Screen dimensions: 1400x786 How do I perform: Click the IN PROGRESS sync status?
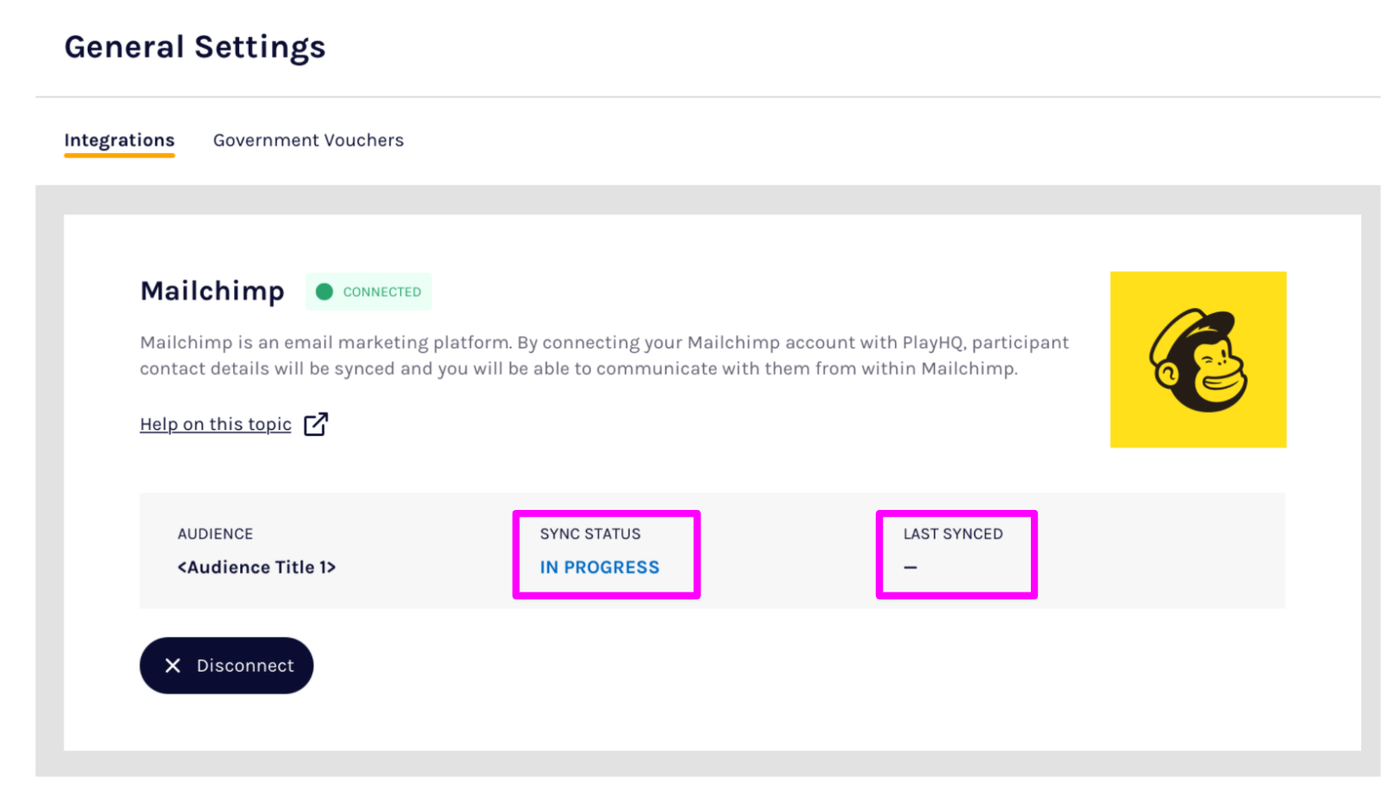pyautogui.click(x=599, y=567)
